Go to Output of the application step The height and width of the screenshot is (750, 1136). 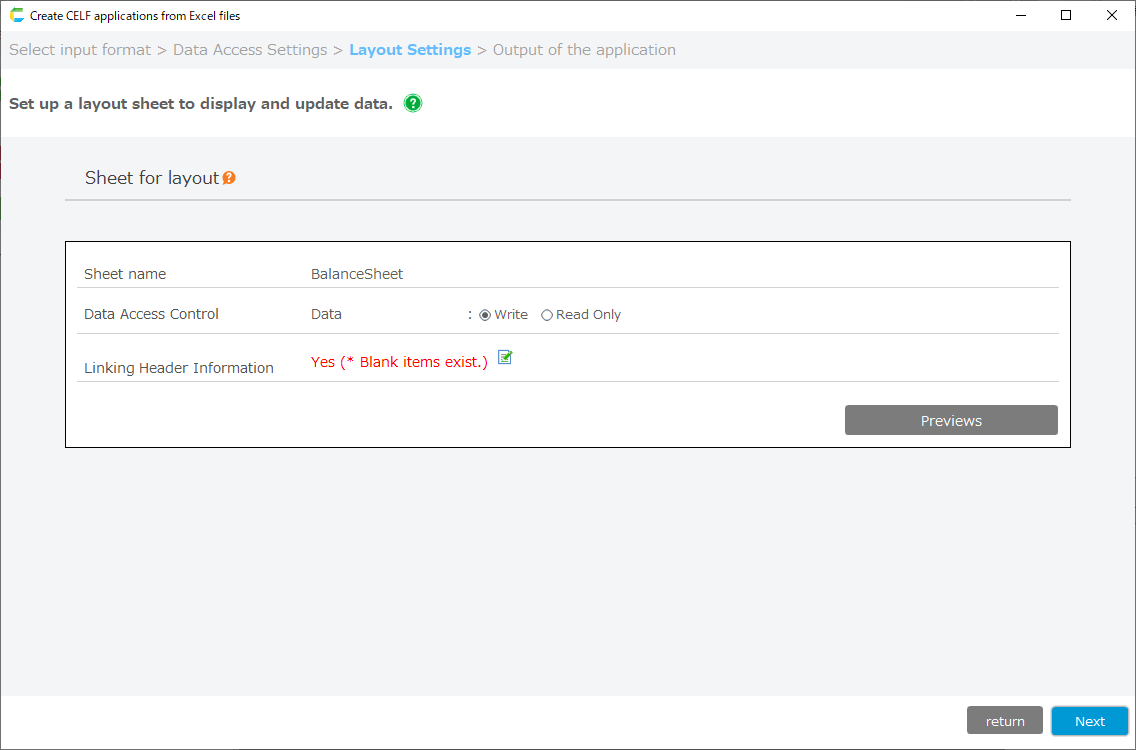point(584,50)
